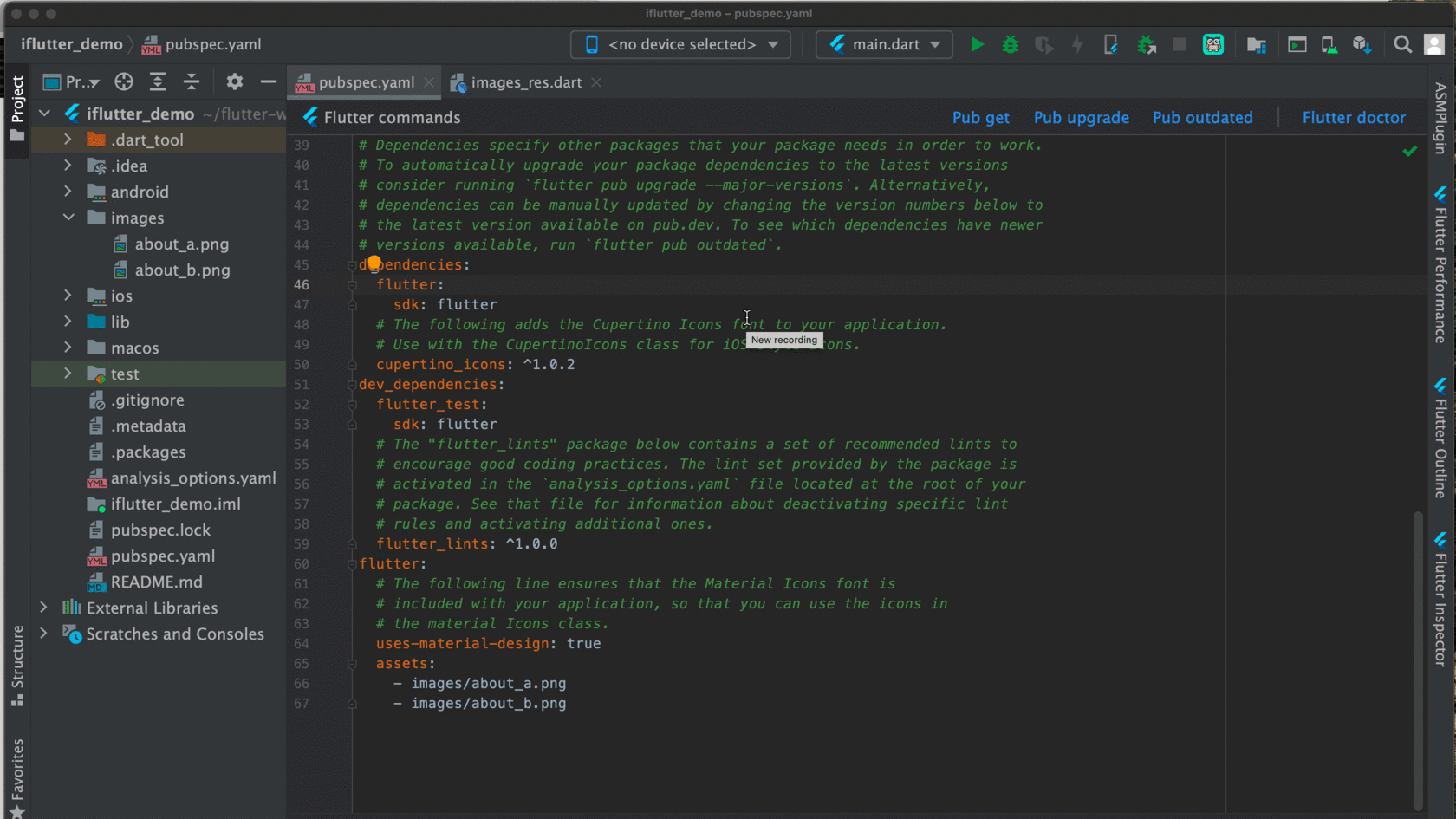Expand the ios folder
Viewport: 1456px width, 819px height.
click(68, 296)
